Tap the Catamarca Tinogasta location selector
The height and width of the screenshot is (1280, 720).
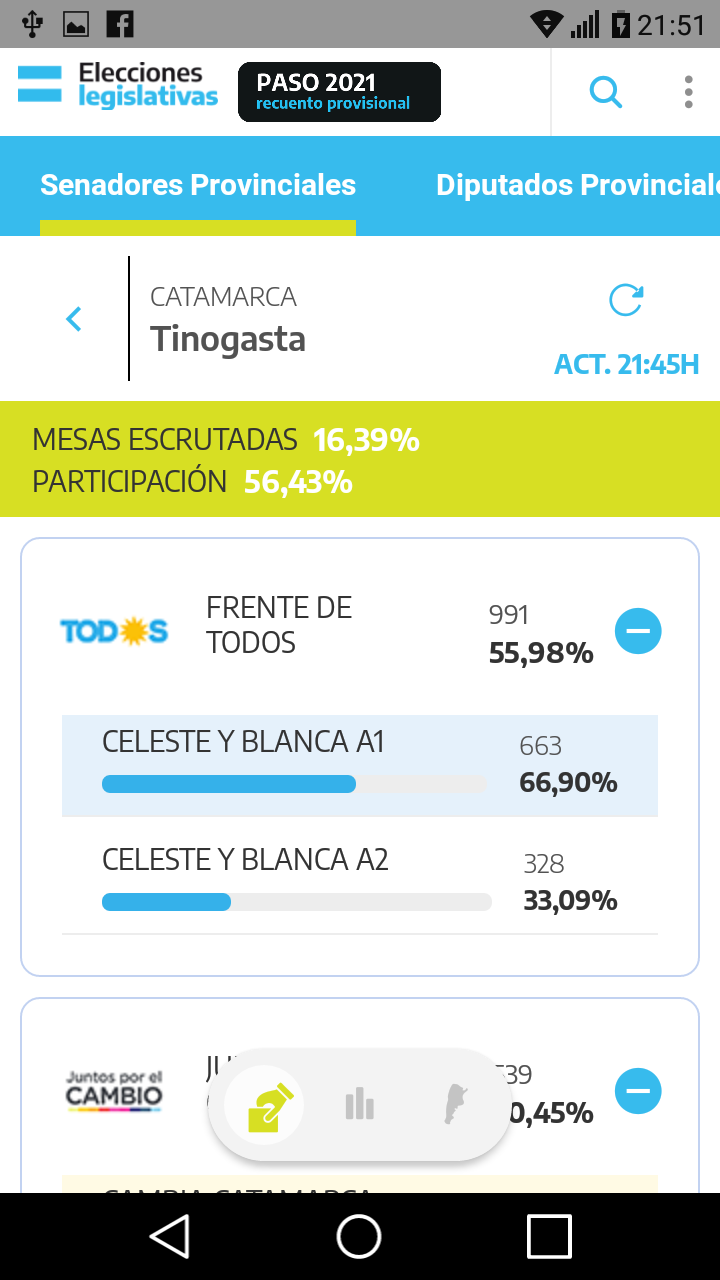(228, 320)
